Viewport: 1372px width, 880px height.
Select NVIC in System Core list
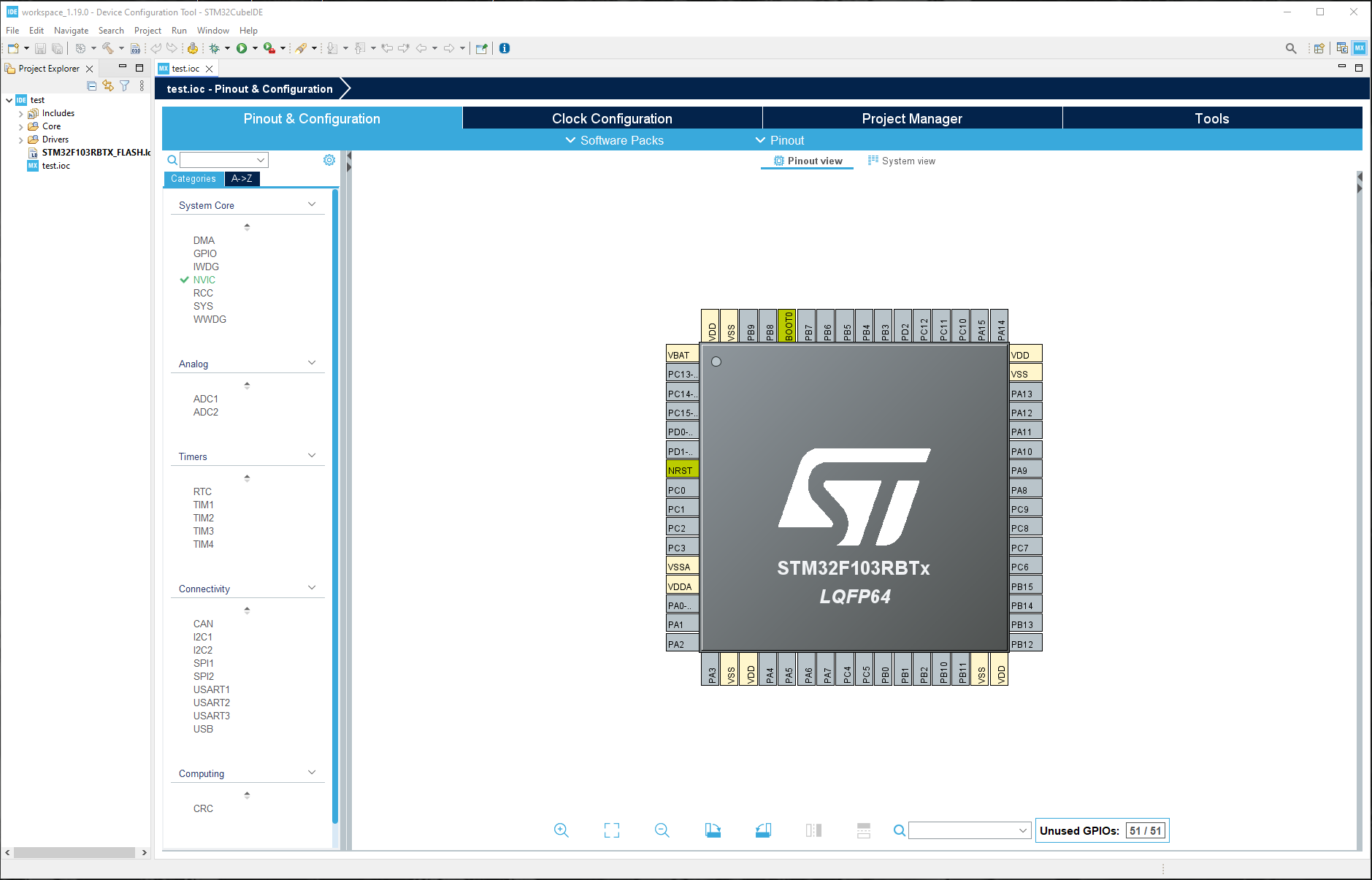pyautogui.click(x=204, y=280)
